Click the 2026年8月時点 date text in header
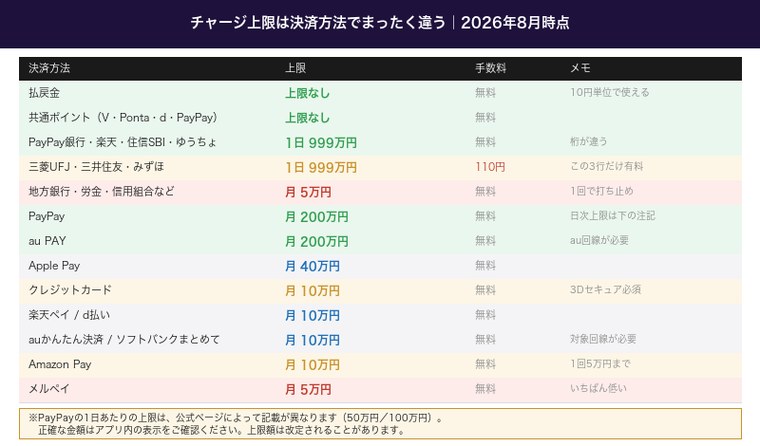The image size is (760, 446). (515, 23)
